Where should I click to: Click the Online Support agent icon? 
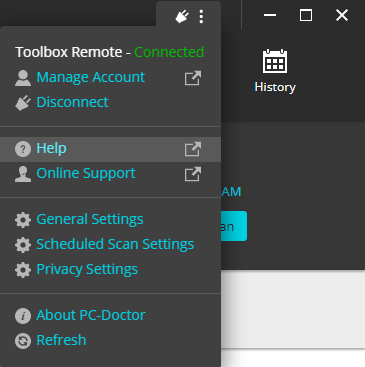23,174
